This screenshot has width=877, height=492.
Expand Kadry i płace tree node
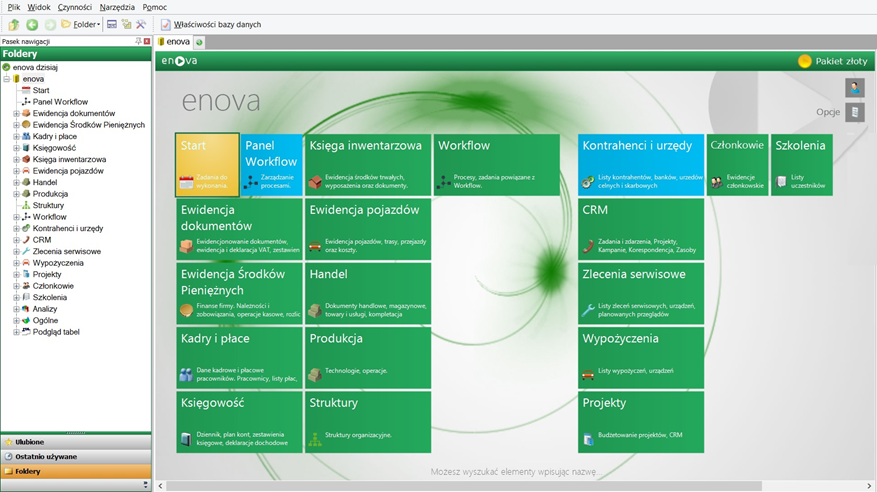pos(17,136)
